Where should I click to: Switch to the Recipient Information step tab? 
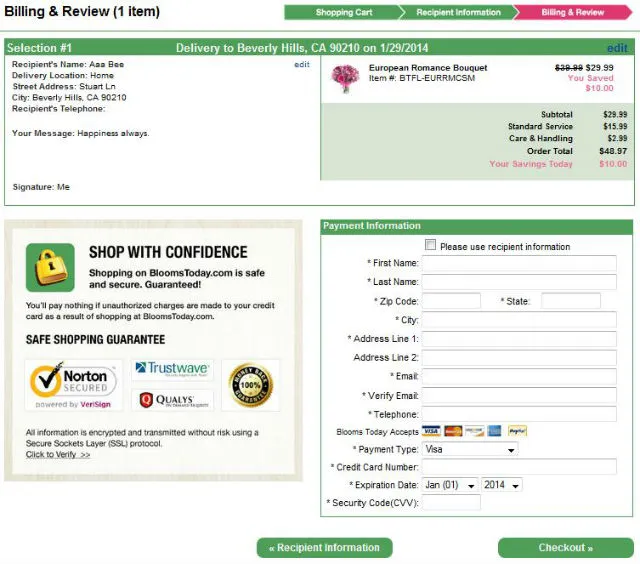pos(457,13)
